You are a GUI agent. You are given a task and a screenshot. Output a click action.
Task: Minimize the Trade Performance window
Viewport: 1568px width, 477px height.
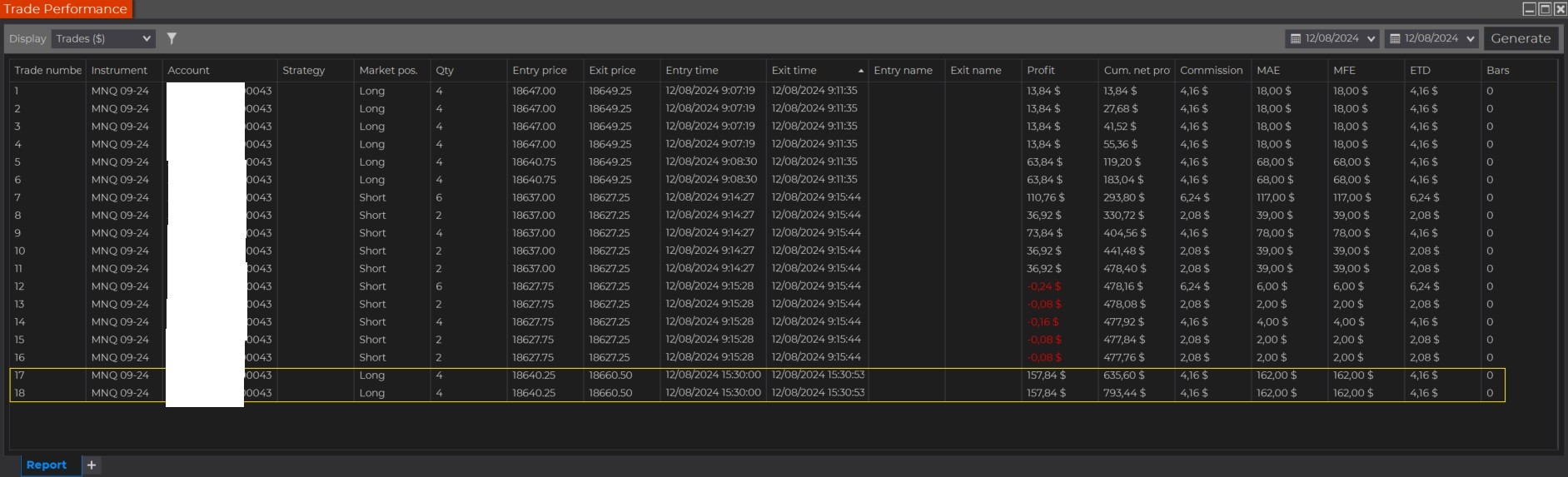1529,9
